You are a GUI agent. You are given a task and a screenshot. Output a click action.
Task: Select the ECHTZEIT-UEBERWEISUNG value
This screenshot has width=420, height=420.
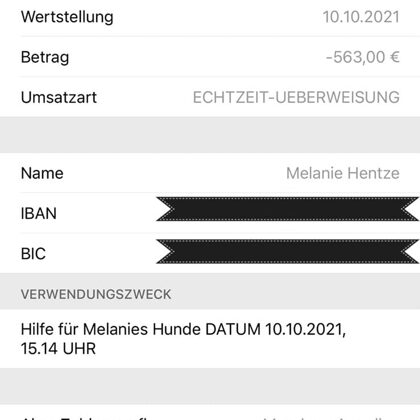point(296,97)
